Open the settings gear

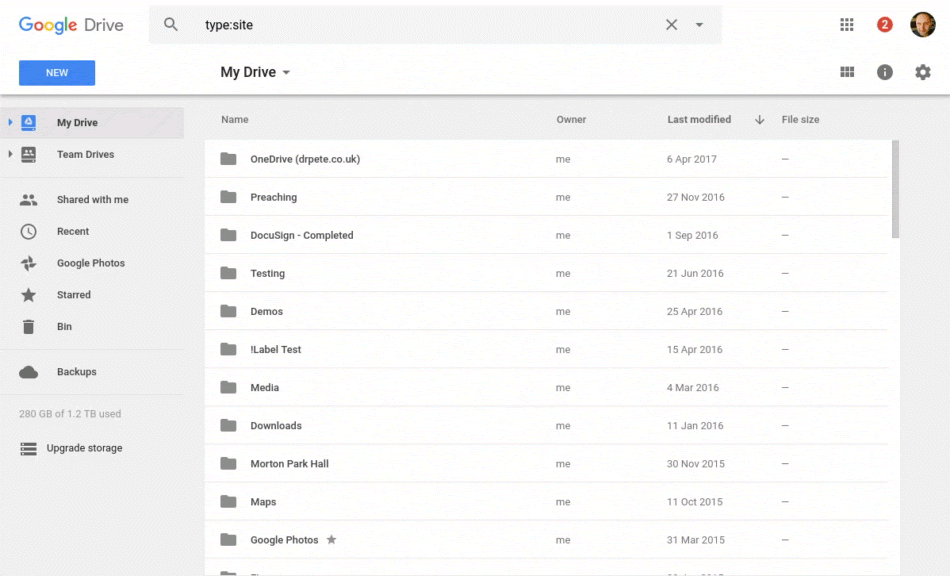[923, 72]
